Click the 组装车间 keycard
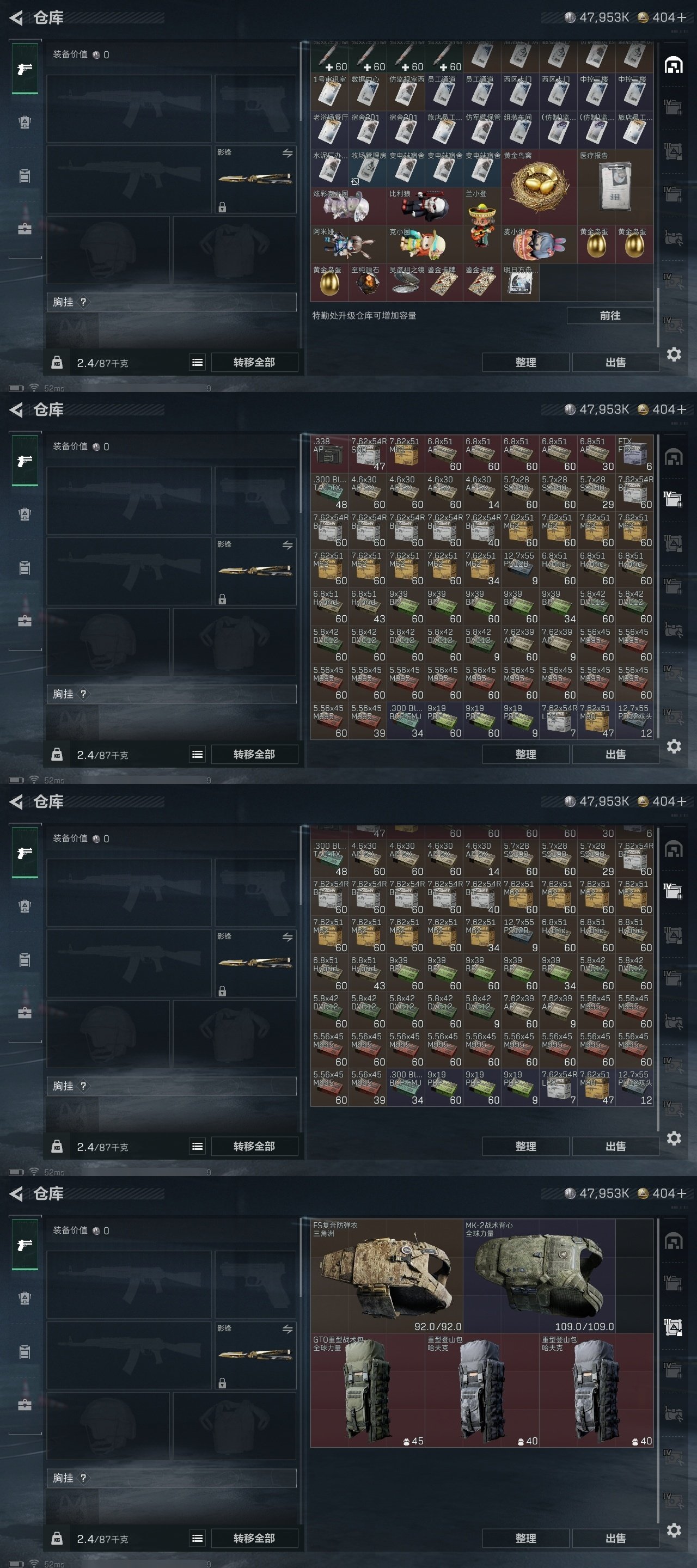 (x=521, y=130)
